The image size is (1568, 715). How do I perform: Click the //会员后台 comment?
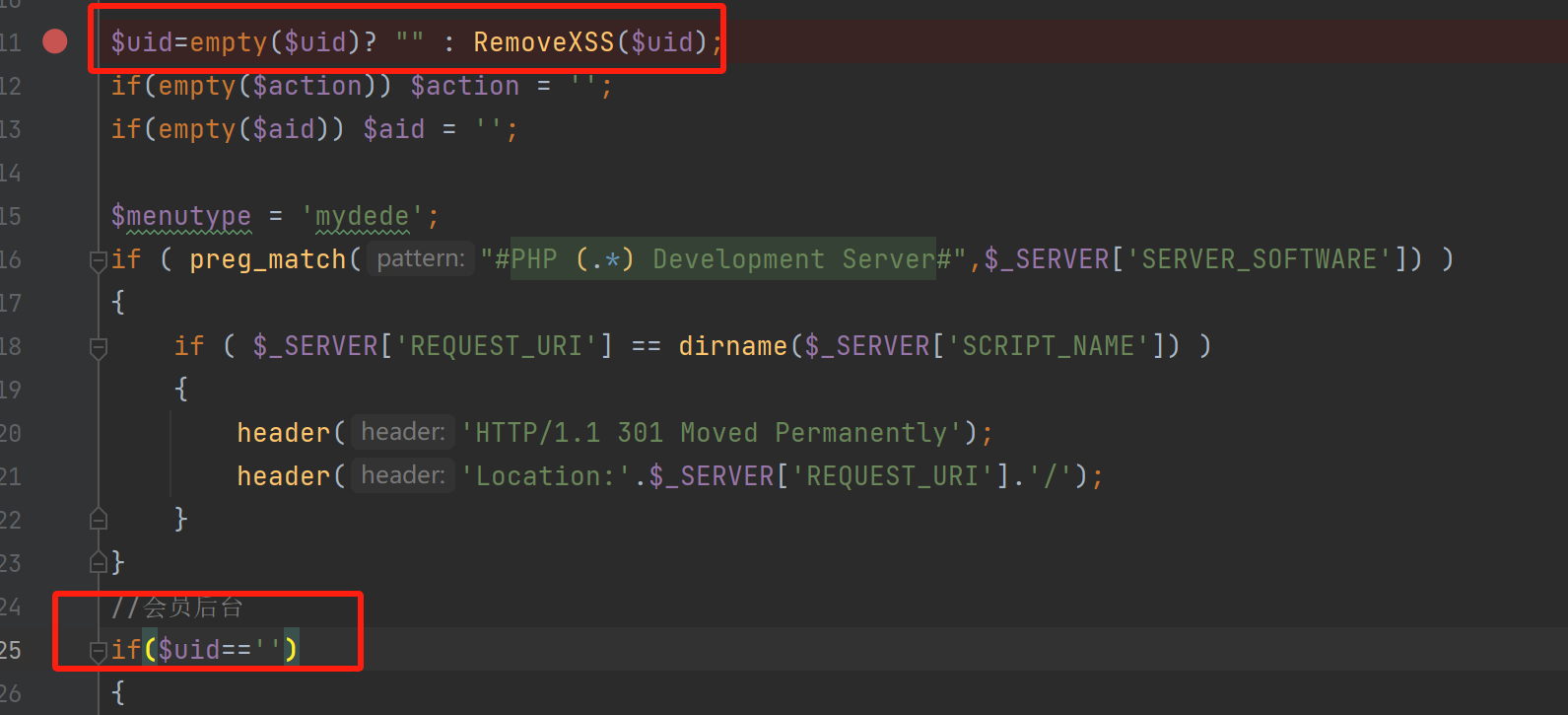click(177, 607)
